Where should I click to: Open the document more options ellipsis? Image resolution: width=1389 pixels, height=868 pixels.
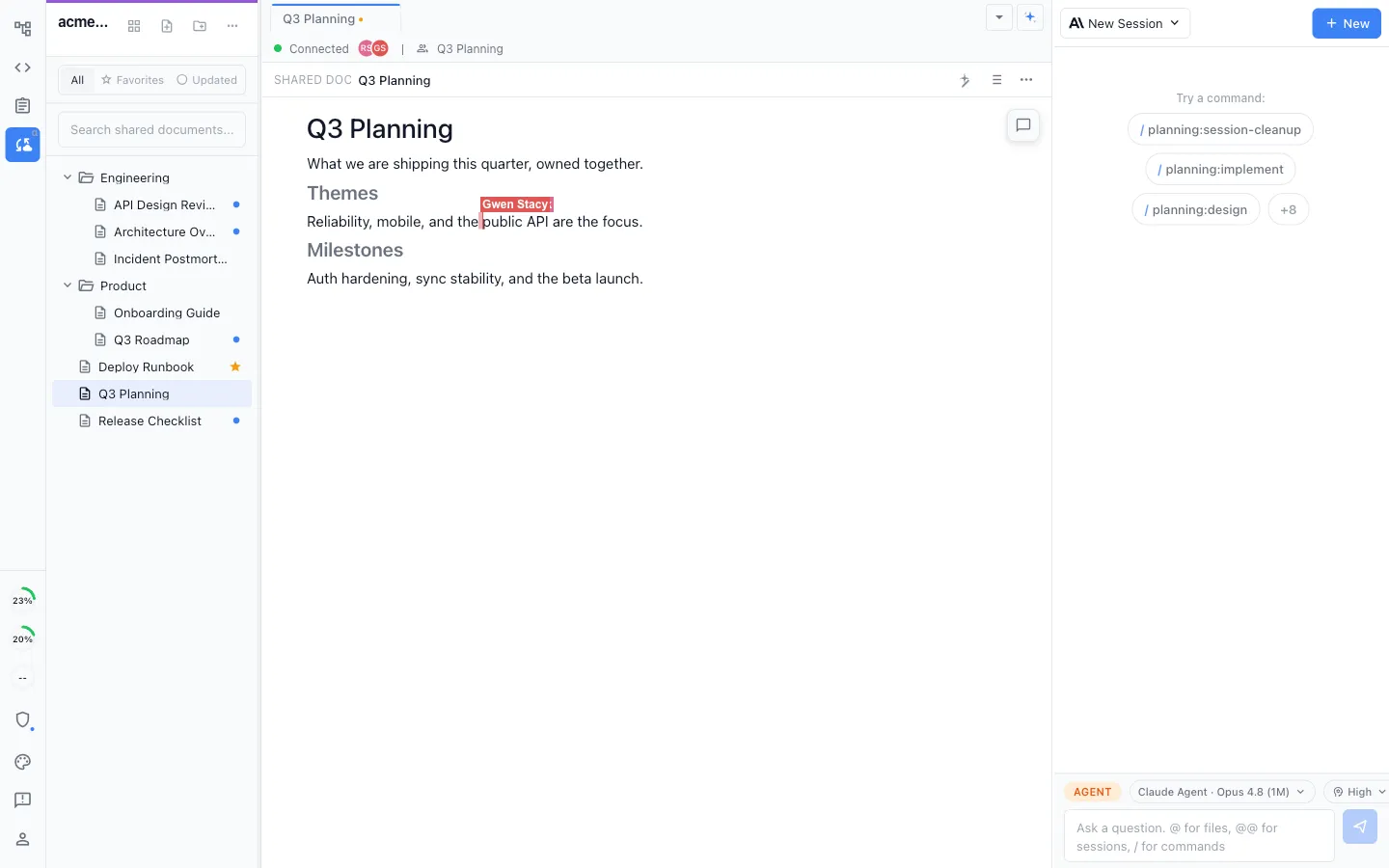click(x=1026, y=80)
